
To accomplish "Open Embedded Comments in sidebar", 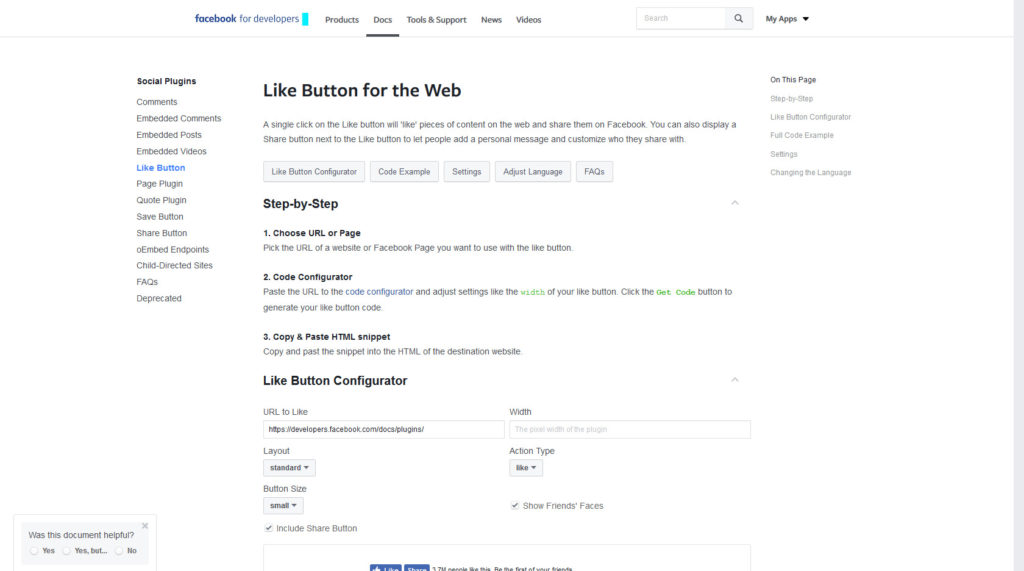I will point(179,118).
